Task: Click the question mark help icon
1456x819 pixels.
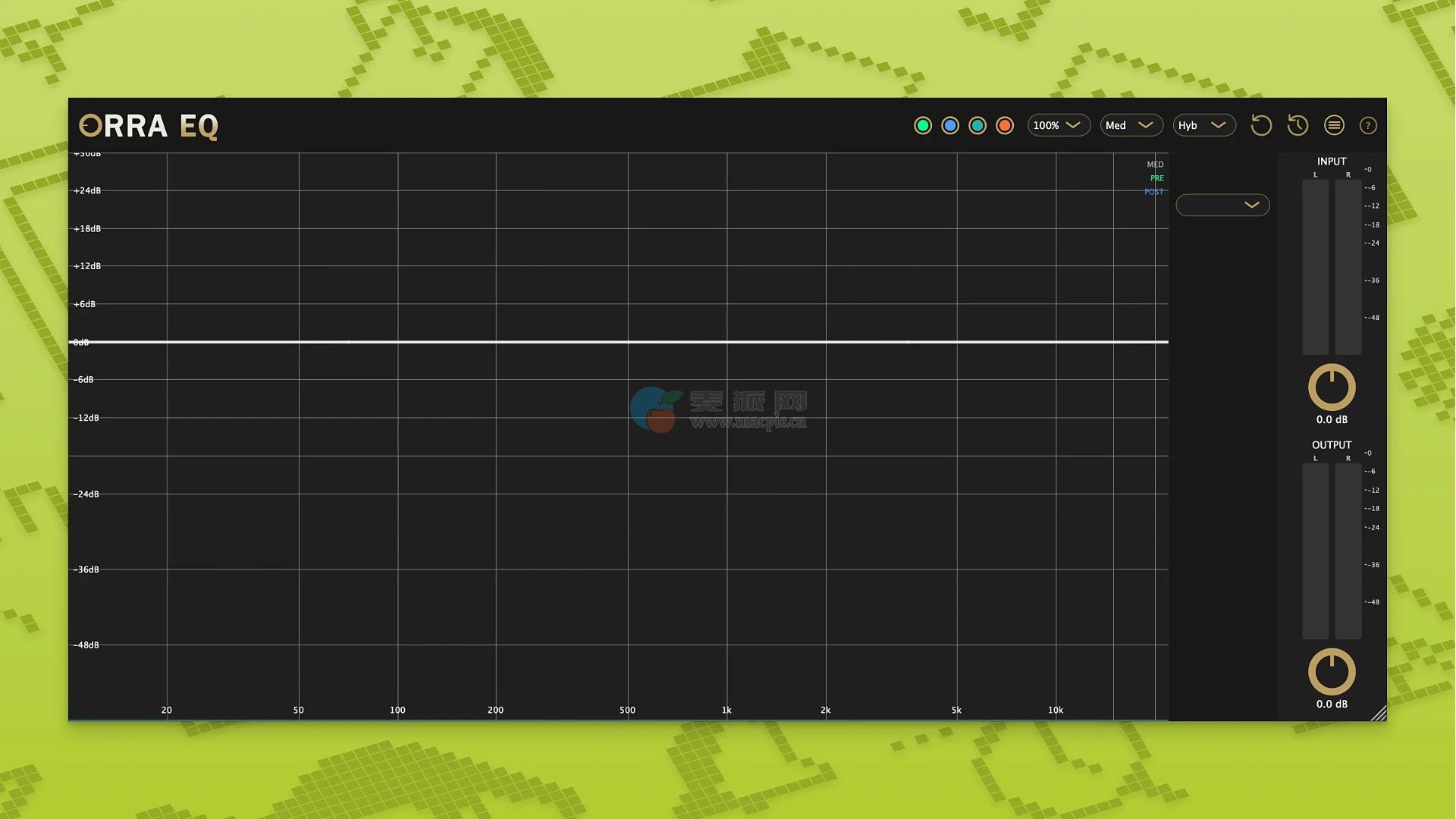Action: pos(1368,126)
